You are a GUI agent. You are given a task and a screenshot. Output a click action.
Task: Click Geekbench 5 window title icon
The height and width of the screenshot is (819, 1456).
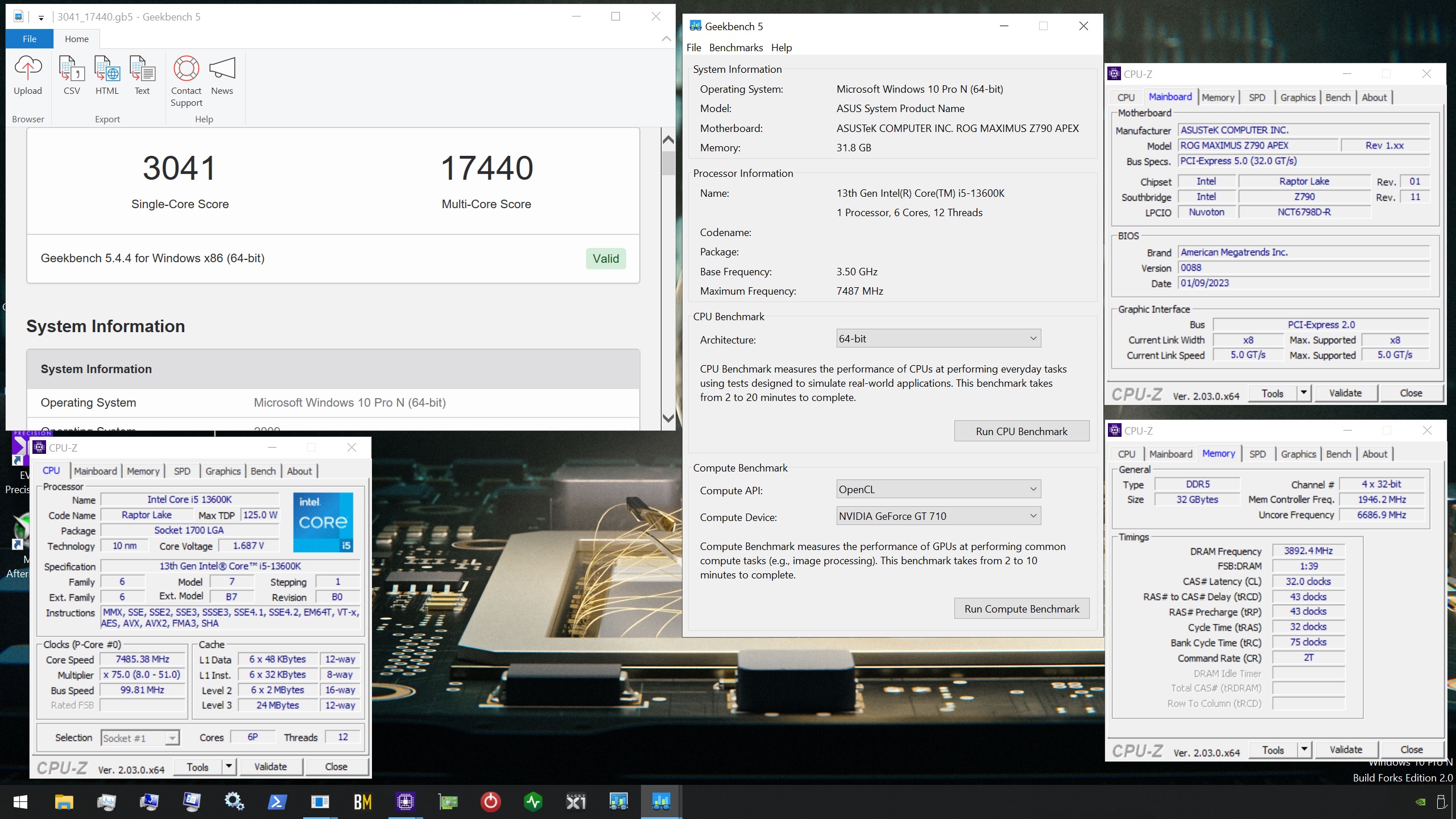point(695,26)
